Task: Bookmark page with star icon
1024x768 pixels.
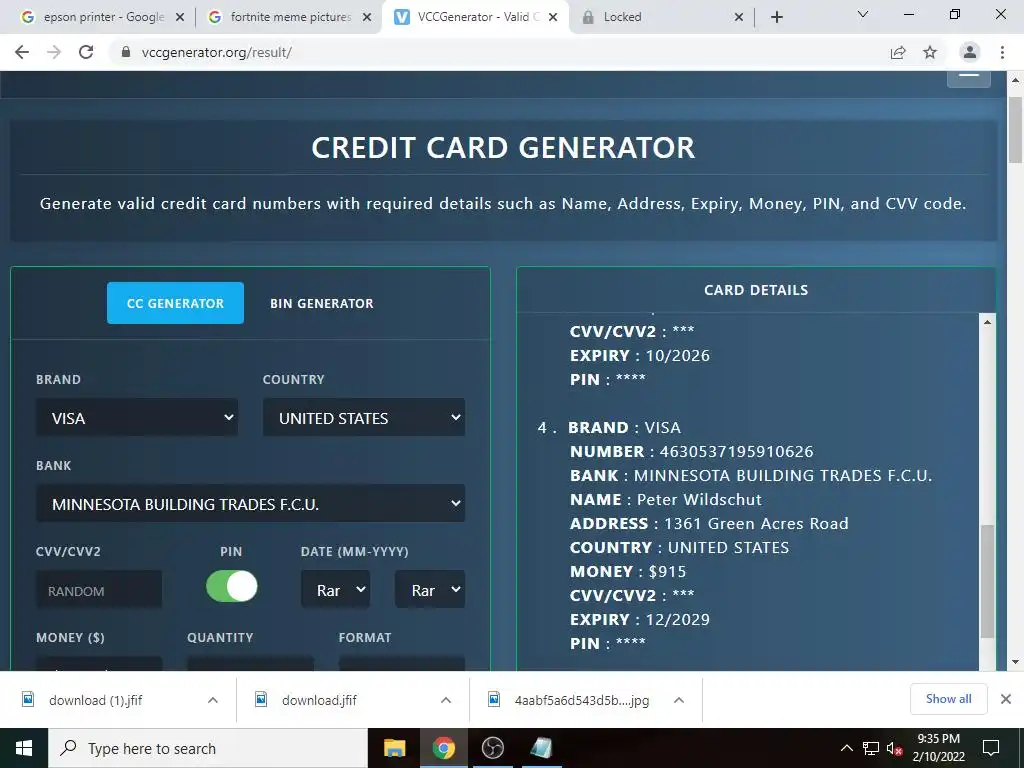Action: pos(930,52)
